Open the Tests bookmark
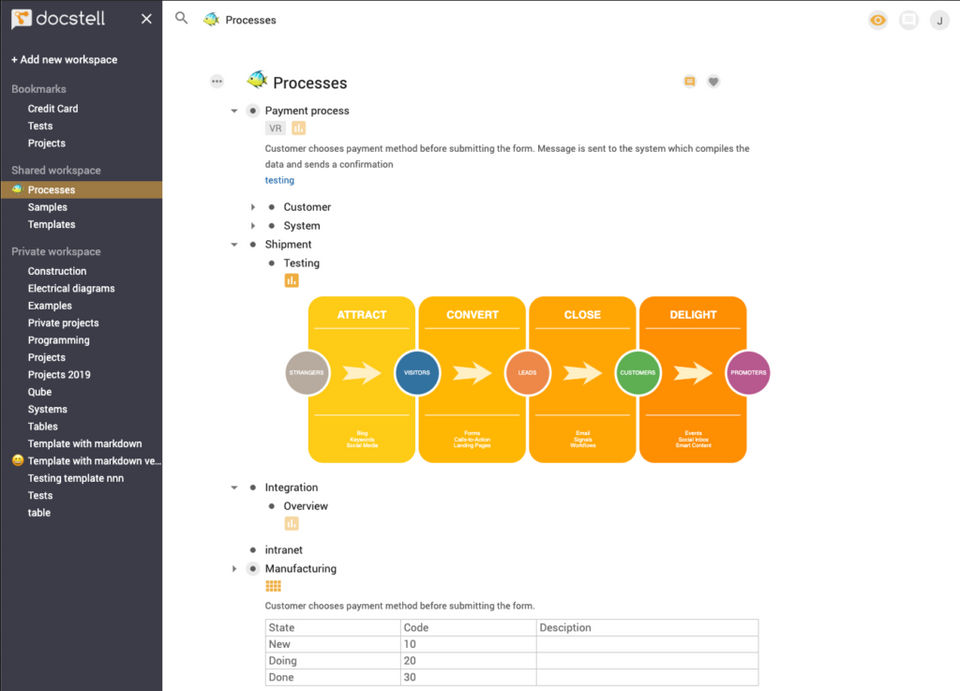This screenshot has height=691, width=960. tap(40, 125)
